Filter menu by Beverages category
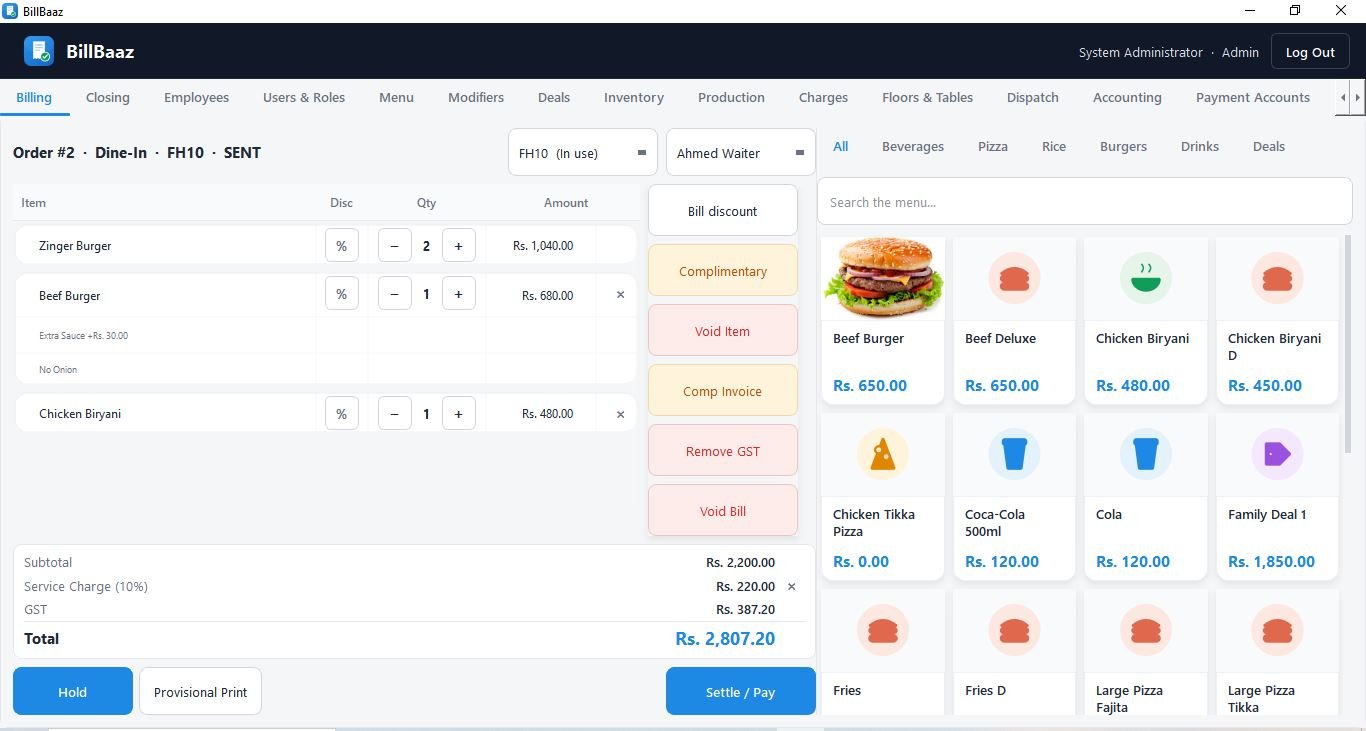Image resolution: width=1366 pixels, height=731 pixels. click(x=913, y=146)
